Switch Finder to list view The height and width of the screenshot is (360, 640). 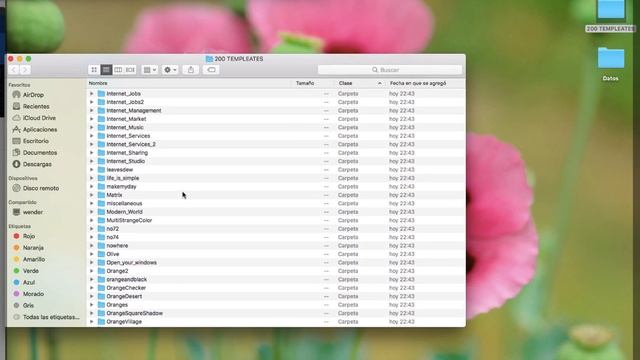[x=106, y=70]
